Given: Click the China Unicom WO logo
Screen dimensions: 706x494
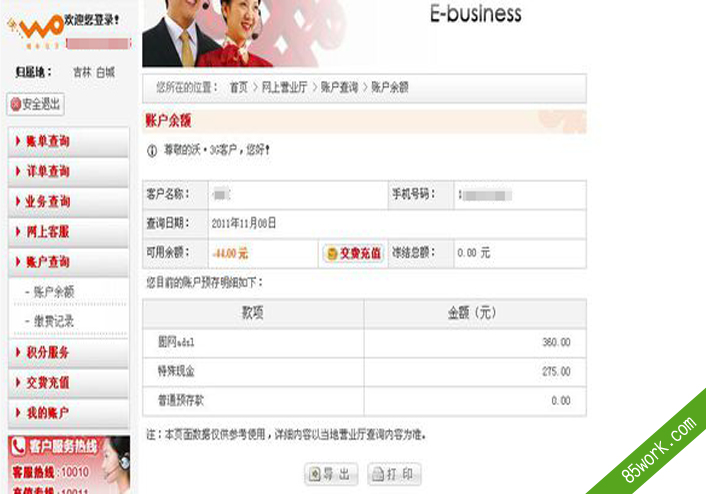Looking at the screenshot, I should (35, 30).
